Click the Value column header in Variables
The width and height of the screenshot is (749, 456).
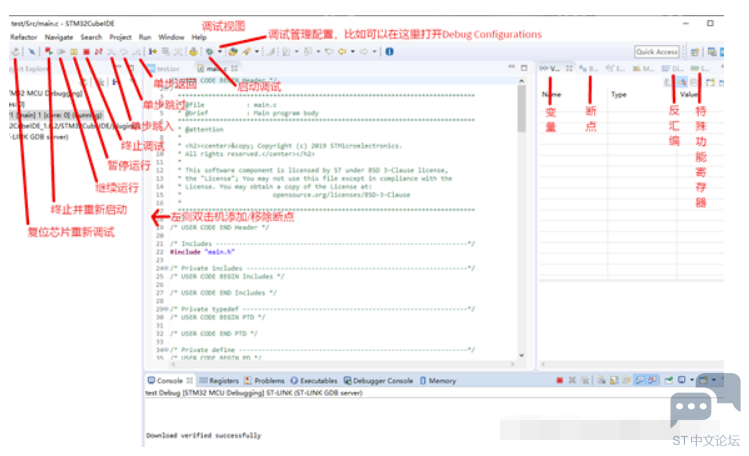(689, 95)
